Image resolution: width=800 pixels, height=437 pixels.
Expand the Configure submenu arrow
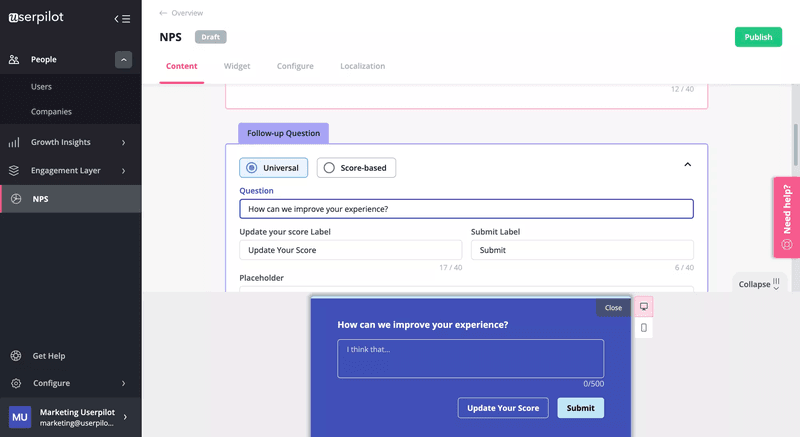[123, 383]
